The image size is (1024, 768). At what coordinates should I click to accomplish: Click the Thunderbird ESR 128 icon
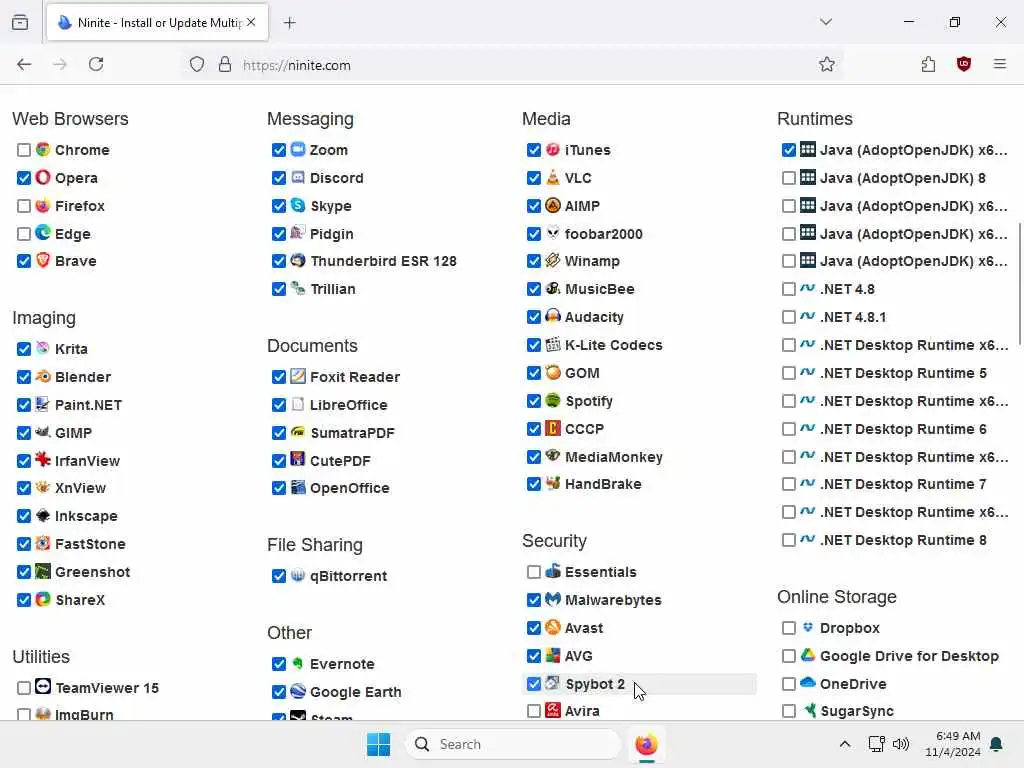click(298, 261)
